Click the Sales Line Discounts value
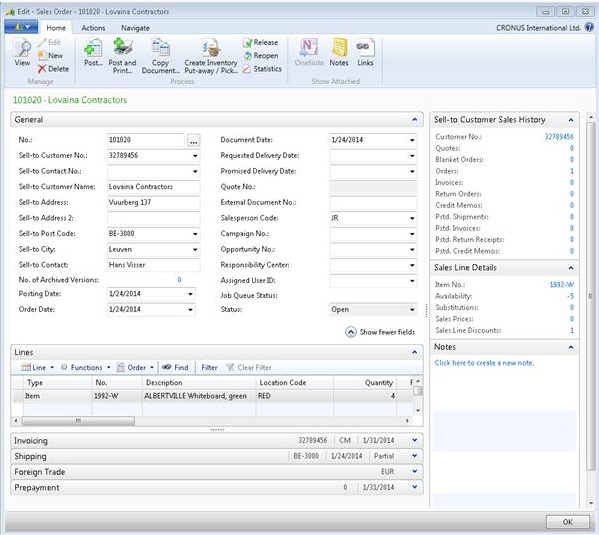Viewport: 599px width, 535px height. pyautogui.click(x=572, y=331)
